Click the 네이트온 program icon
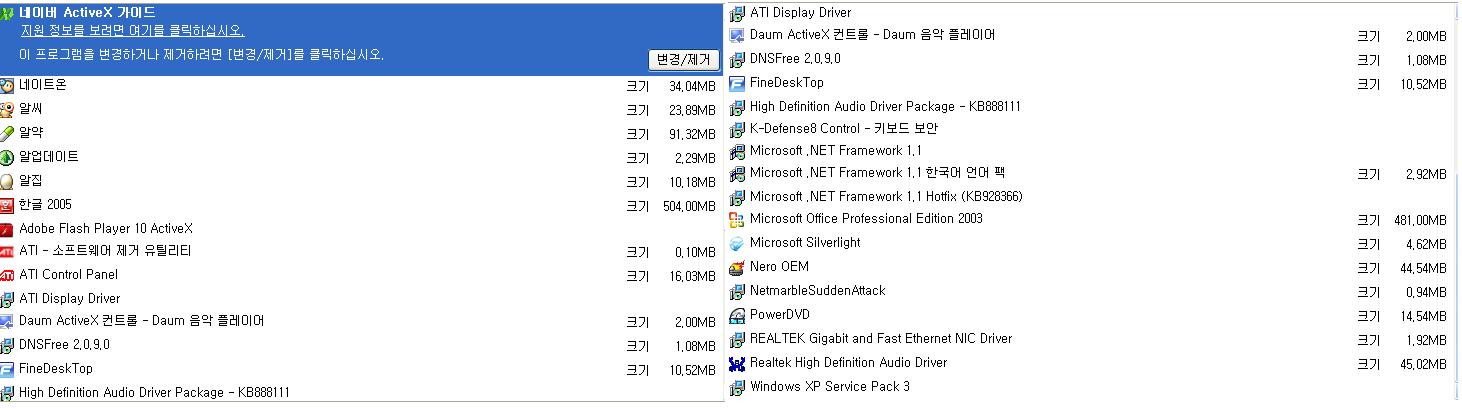Screen dimensions: 1462x409 coord(8,86)
